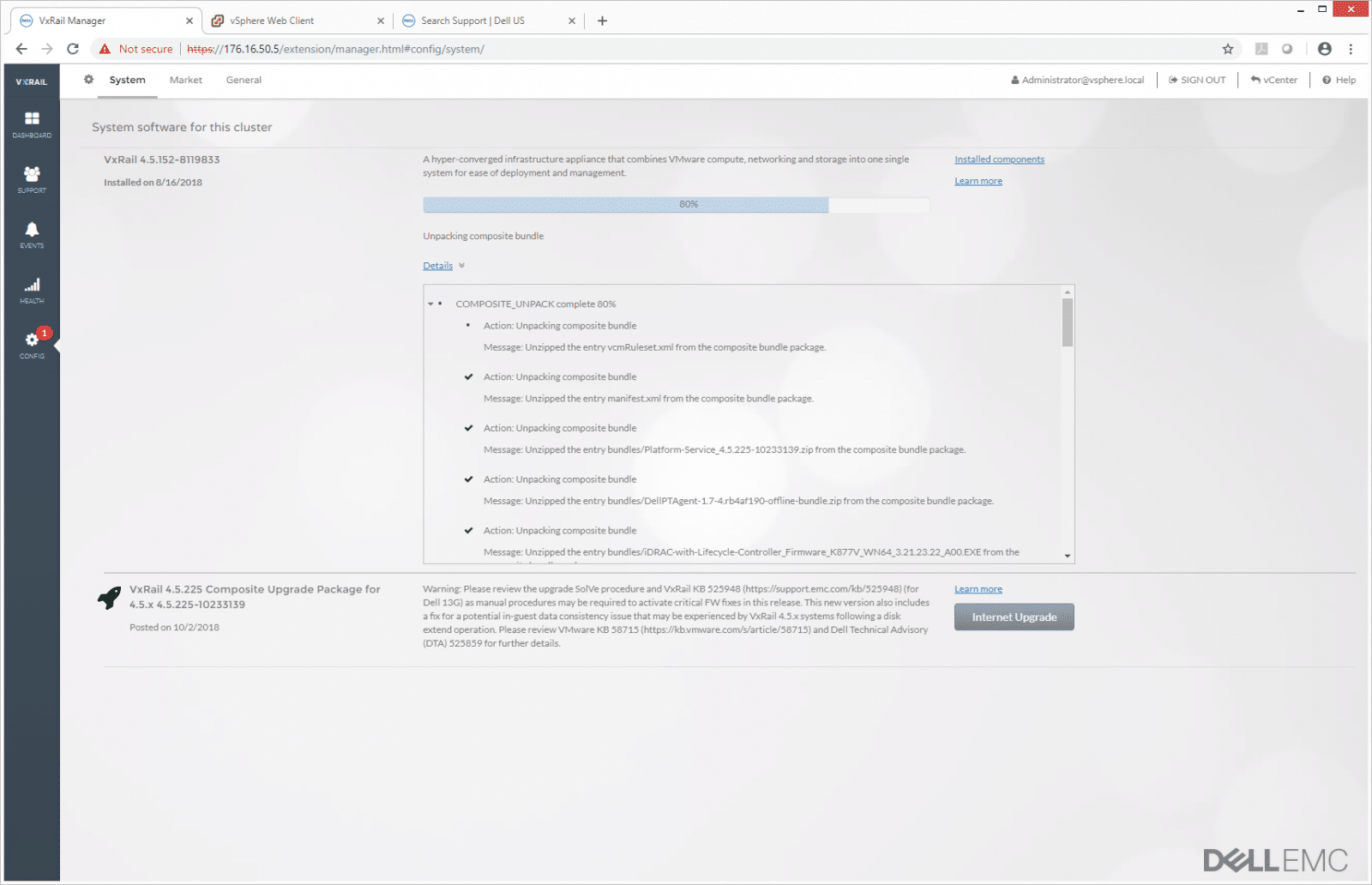Click 'VxRail 4.5.152-8119833' version text
This screenshot has height=885, width=1372.
pos(161,160)
